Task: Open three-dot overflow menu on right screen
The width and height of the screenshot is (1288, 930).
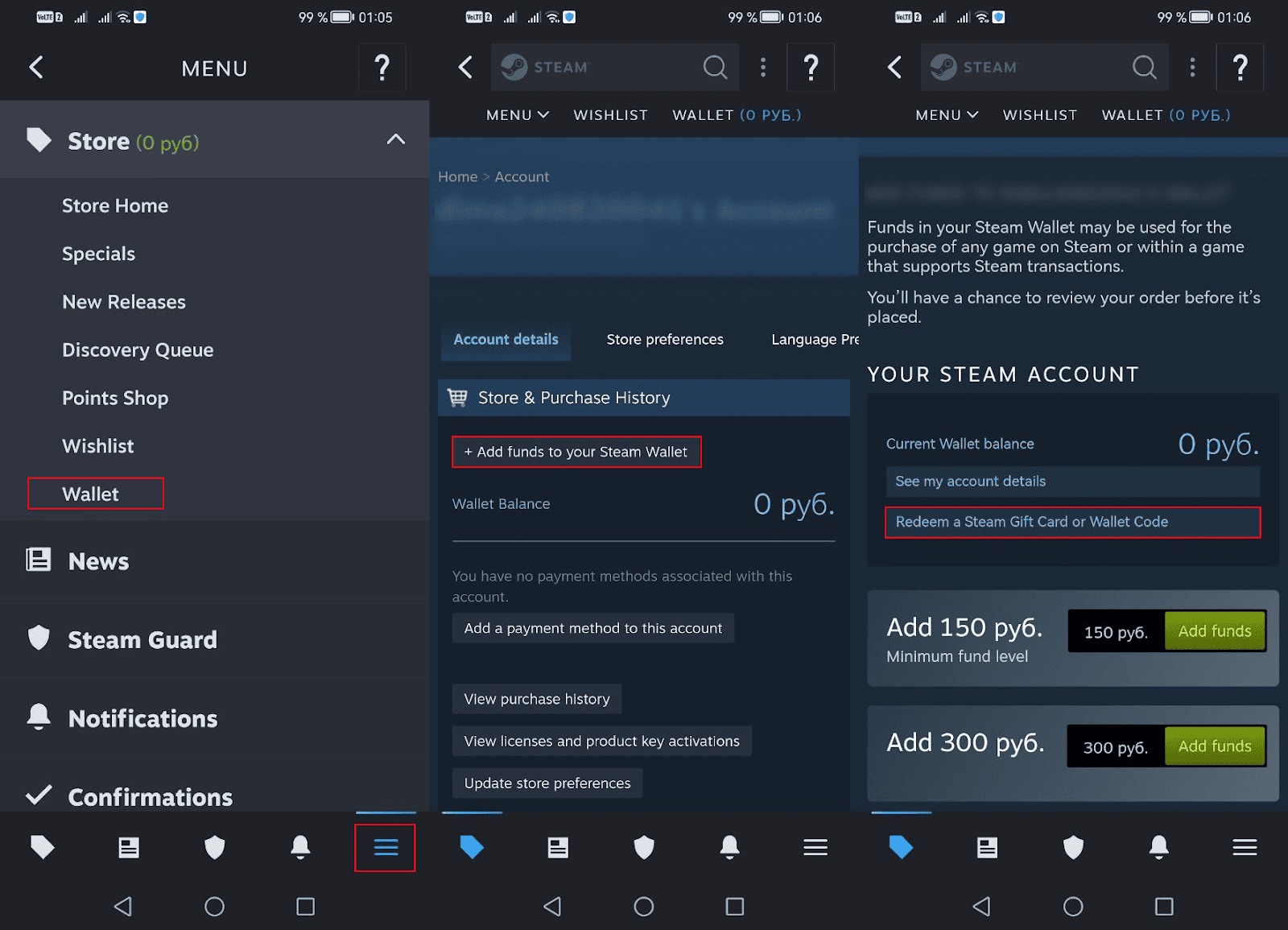Action: (1192, 67)
